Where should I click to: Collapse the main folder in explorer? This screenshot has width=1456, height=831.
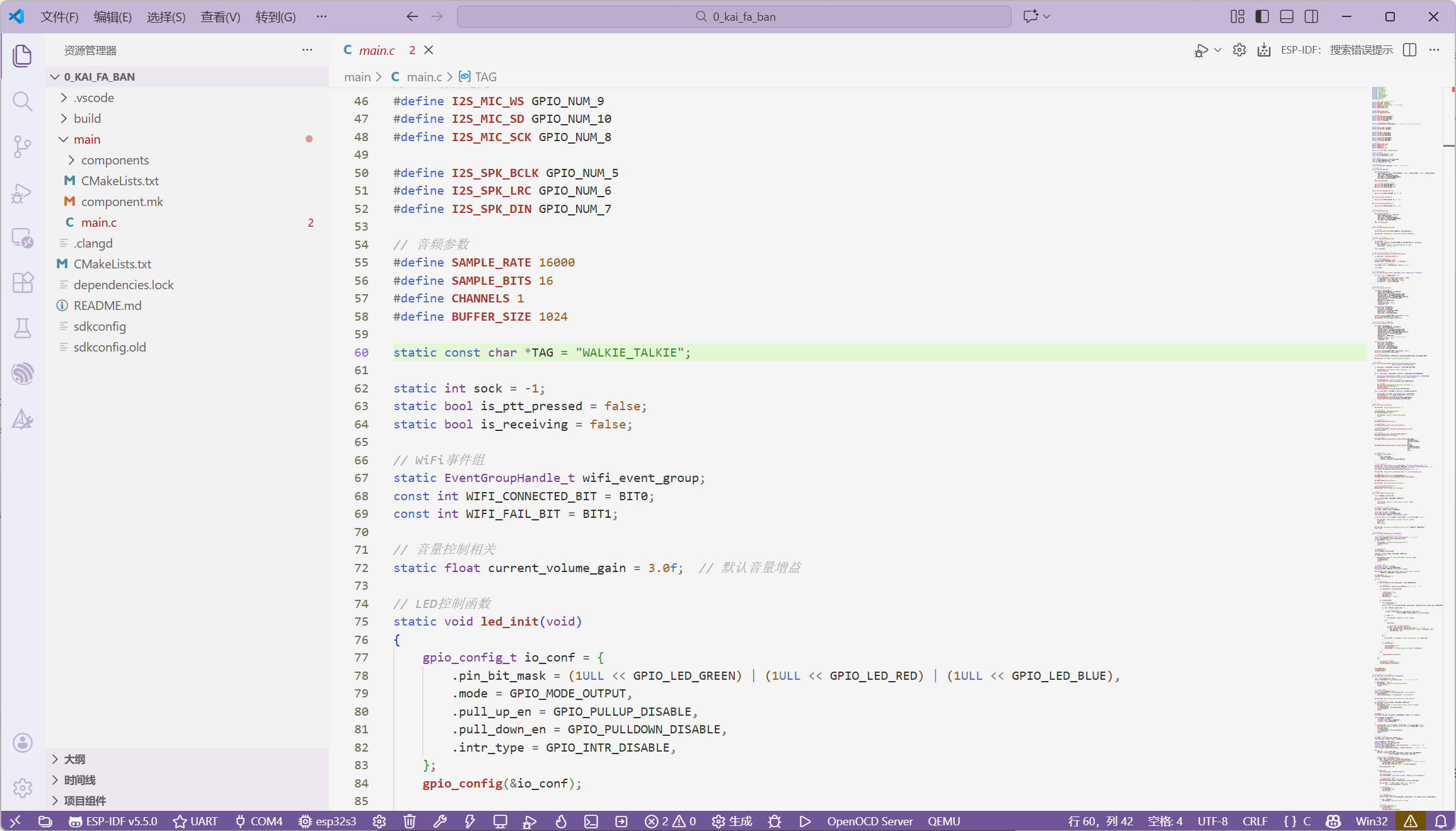[x=87, y=139]
